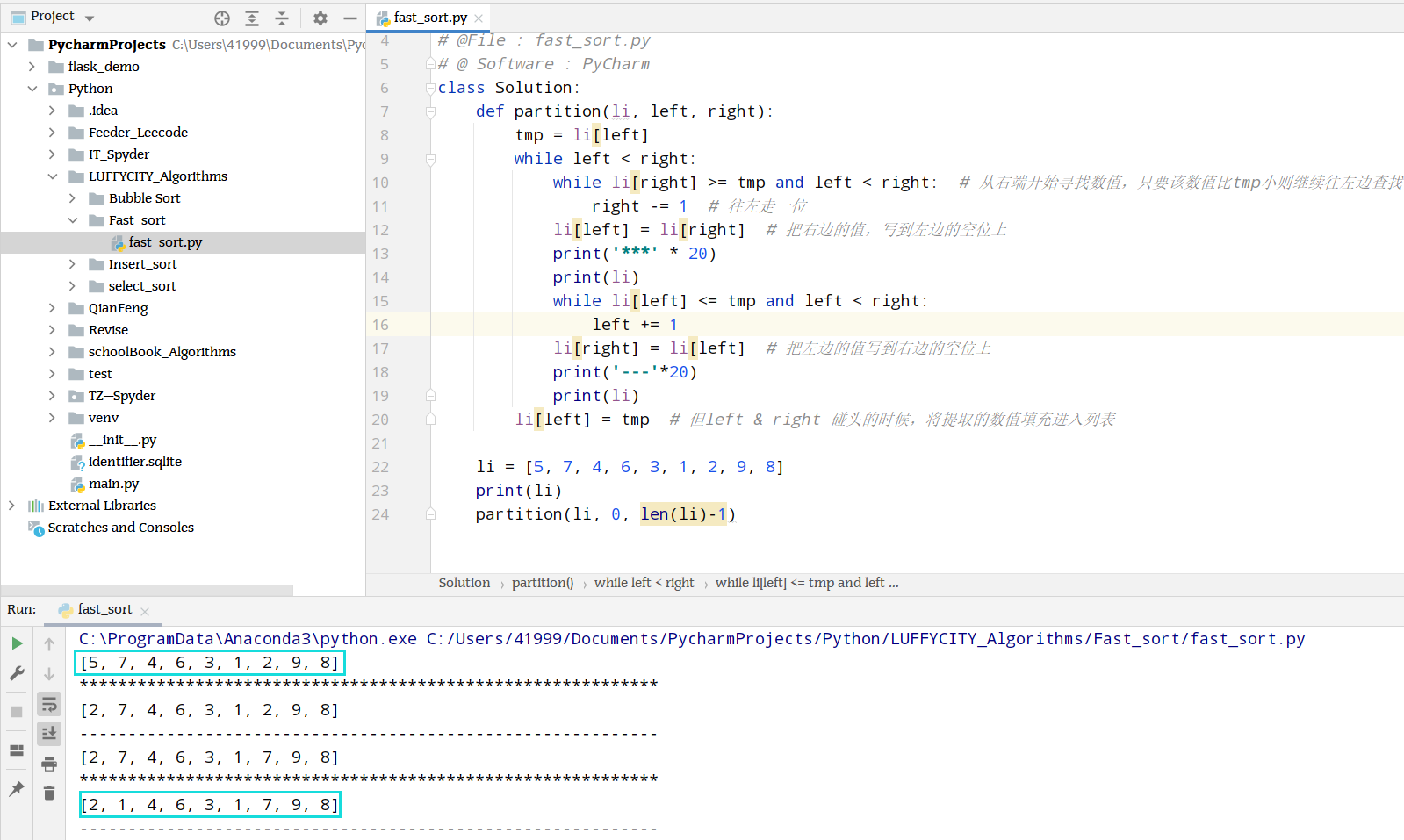The width and height of the screenshot is (1404, 840).
Task: Hide the Project tool window
Action: pyautogui.click(x=350, y=18)
